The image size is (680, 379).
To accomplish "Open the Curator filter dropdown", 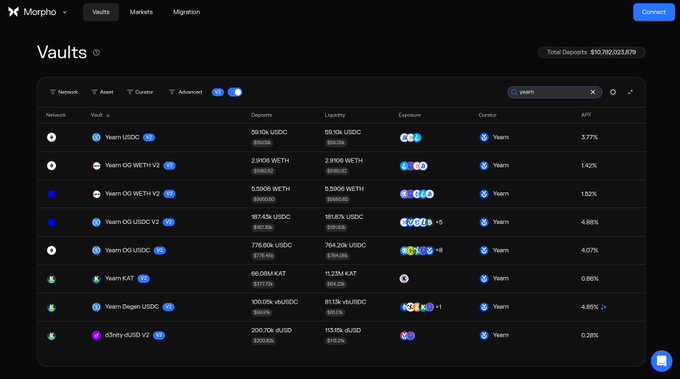I will [x=140, y=92].
